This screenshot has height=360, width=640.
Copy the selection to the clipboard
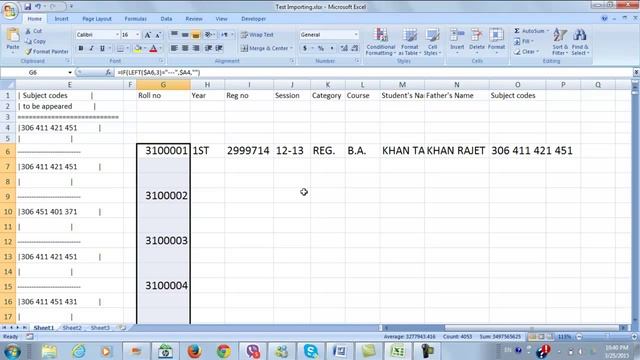click(x=36, y=41)
